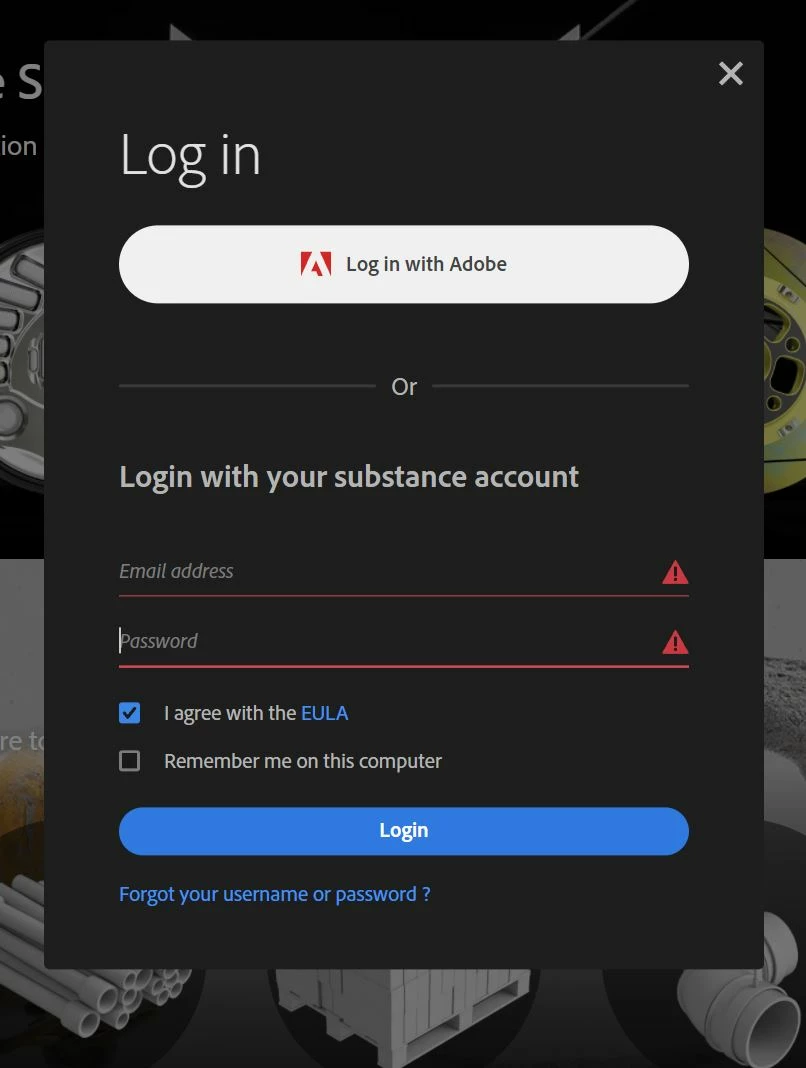The width and height of the screenshot is (806, 1068).
Task: Click the Password warning icon
Action: click(x=675, y=642)
